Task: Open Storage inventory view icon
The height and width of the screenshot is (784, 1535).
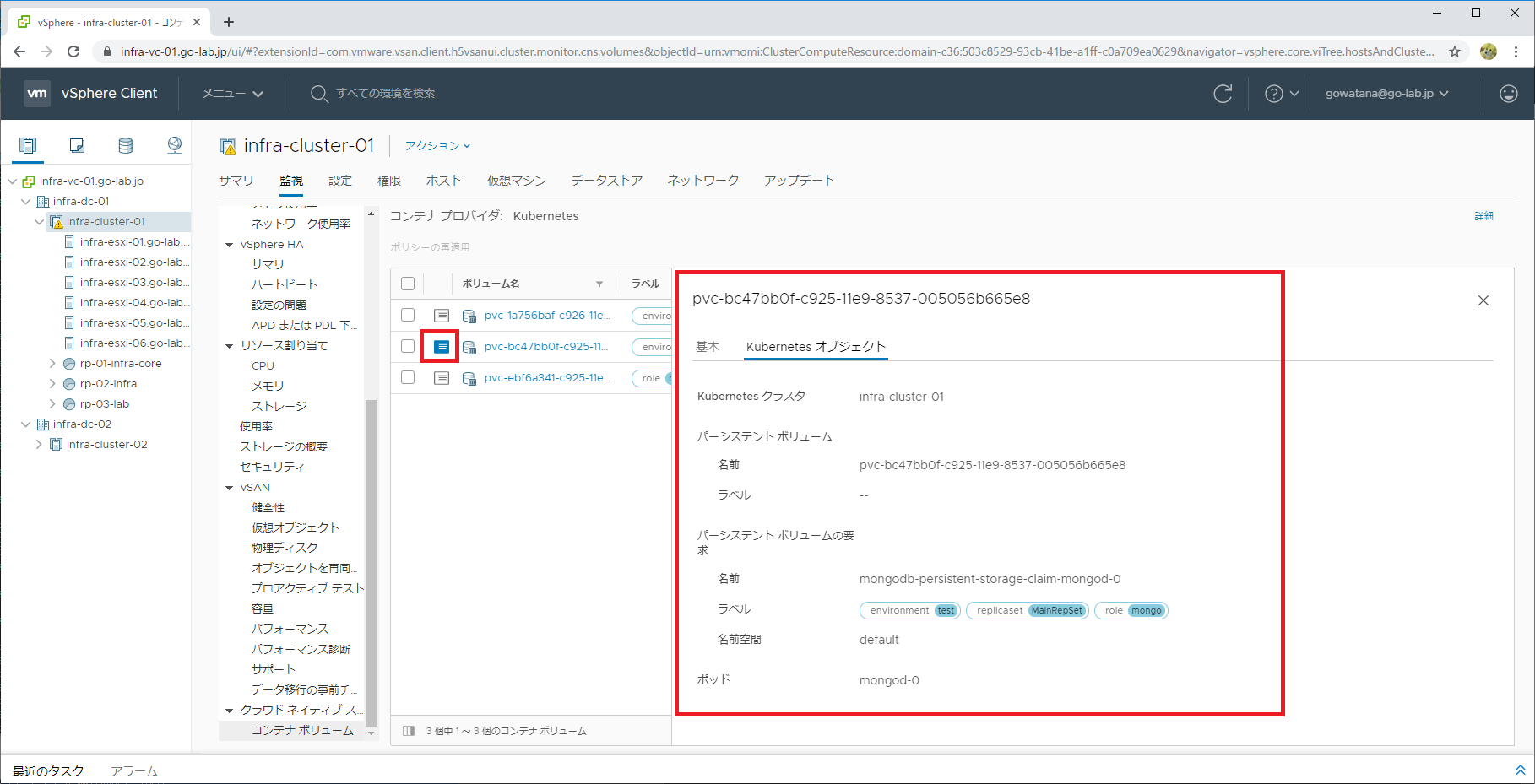Action: pyautogui.click(x=126, y=145)
